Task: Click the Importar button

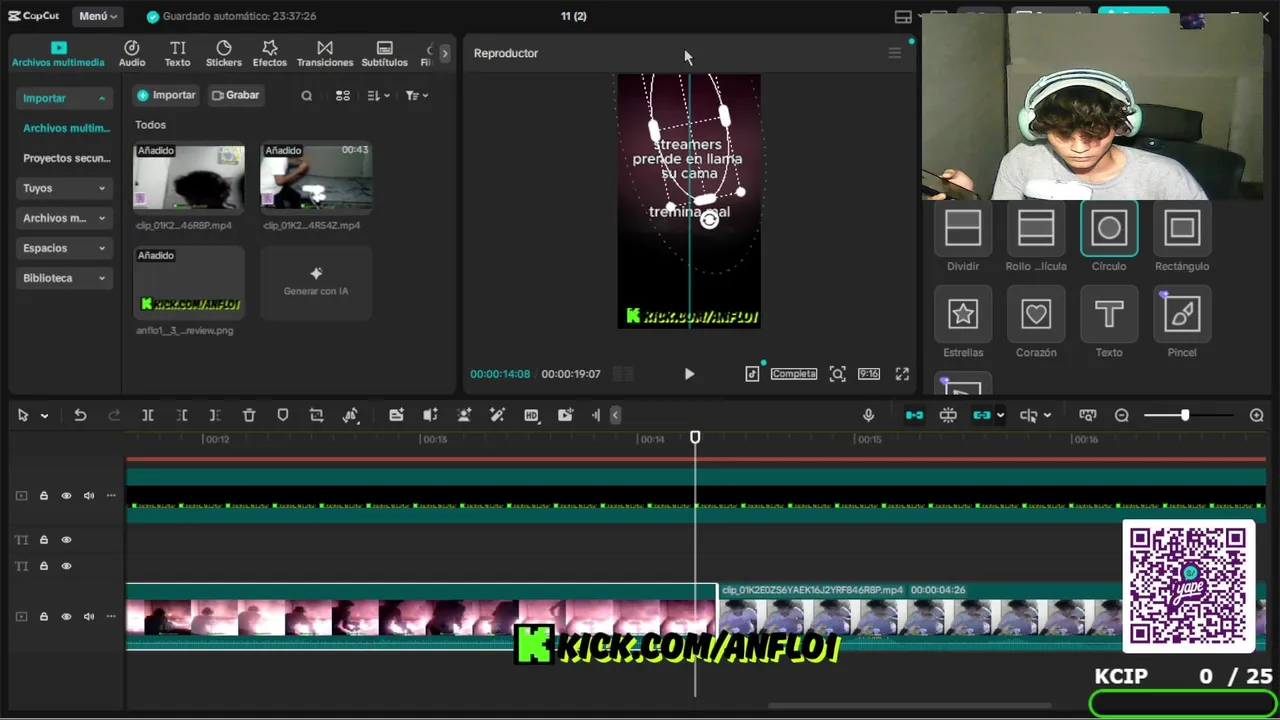Action: click(166, 95)
